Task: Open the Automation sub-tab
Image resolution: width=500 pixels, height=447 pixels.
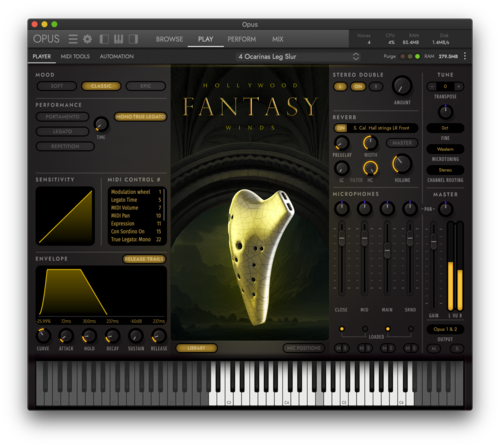Action: click(117, 56)
